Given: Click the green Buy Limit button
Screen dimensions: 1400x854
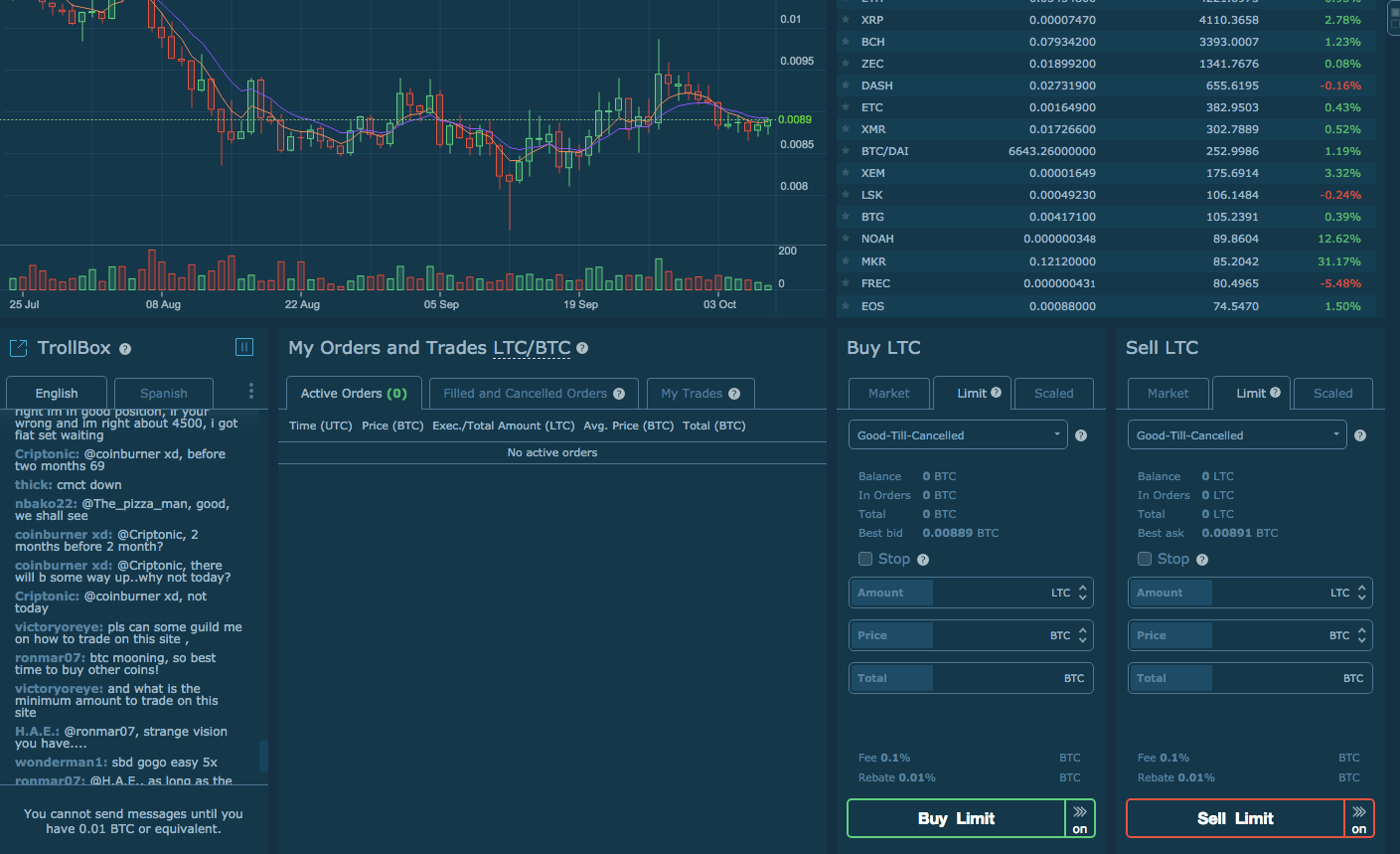Looking at the screenshot, I should pyautogui.click(x=956, y=819).
